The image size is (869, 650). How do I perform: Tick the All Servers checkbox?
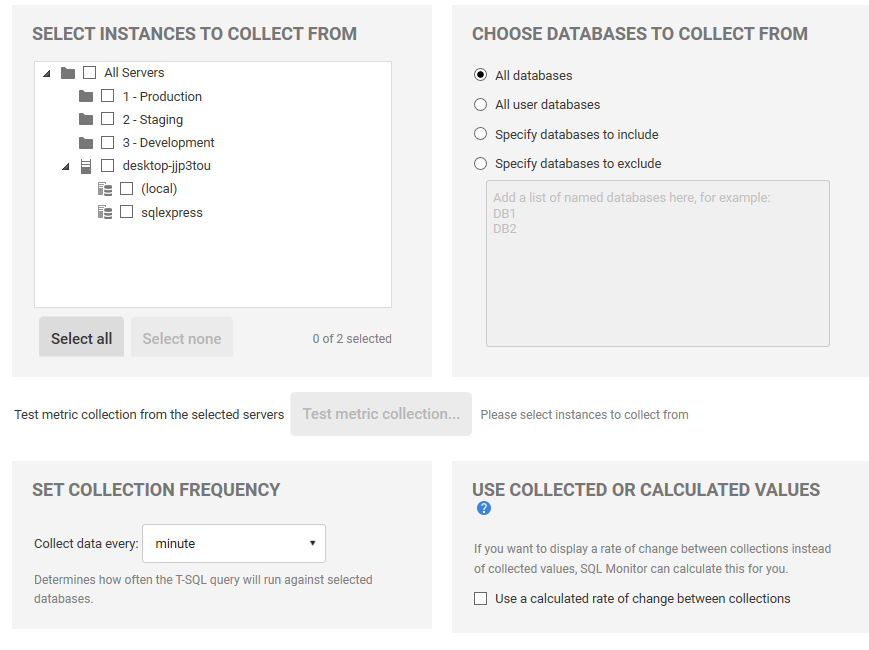90,73
